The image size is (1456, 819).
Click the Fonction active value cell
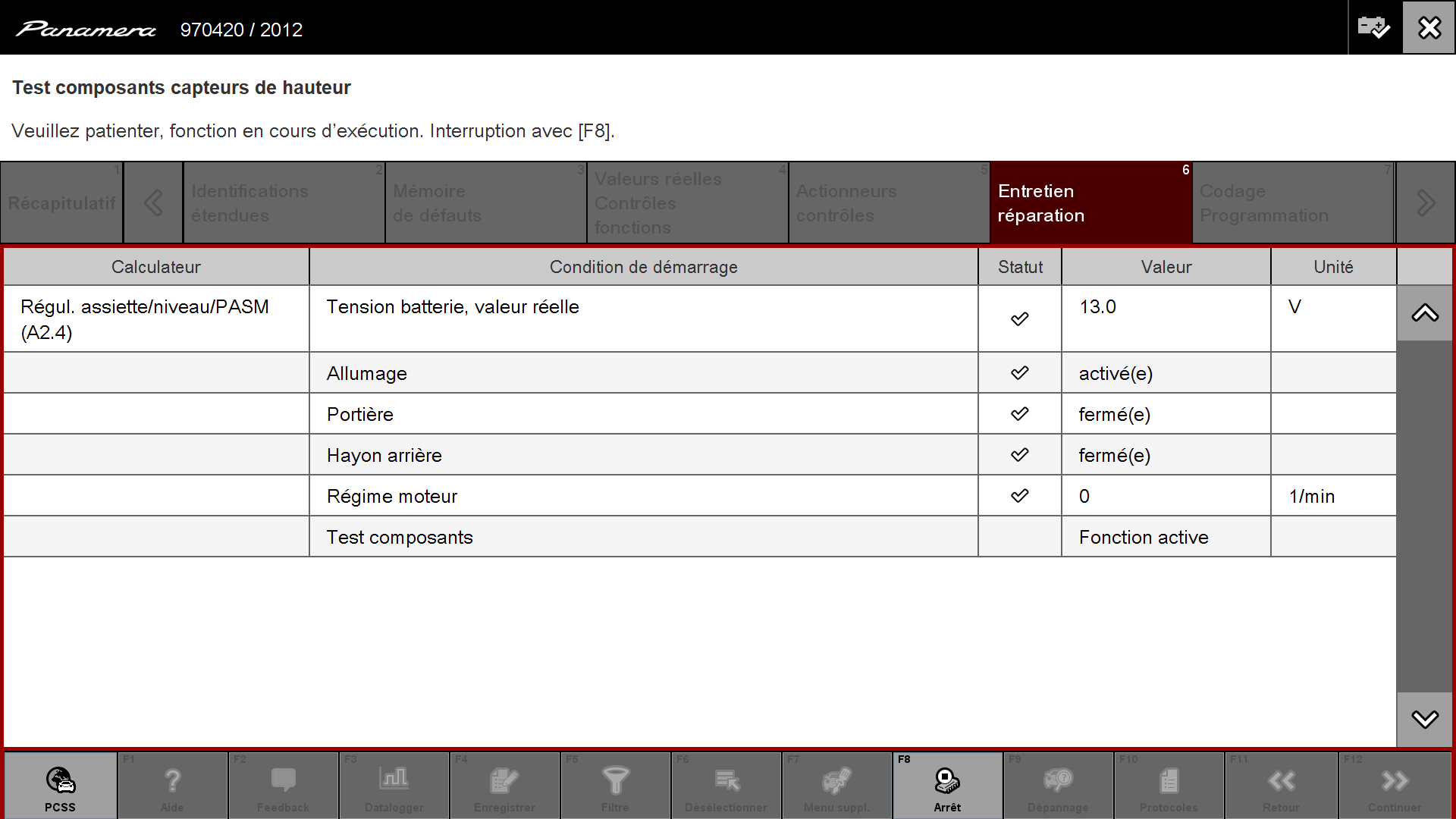[1166, 537]
